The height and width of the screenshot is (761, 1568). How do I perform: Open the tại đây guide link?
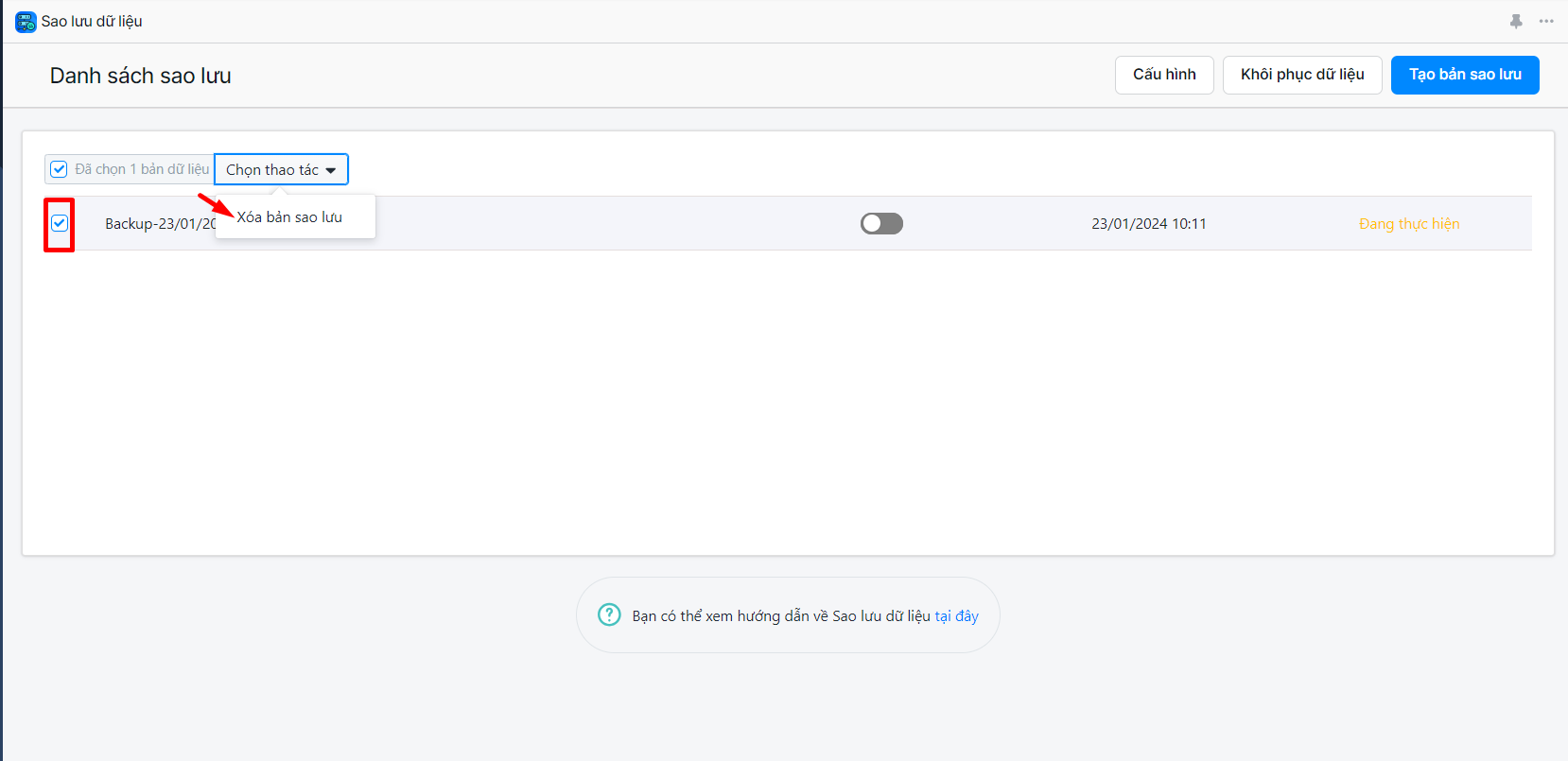coord(956,615)
